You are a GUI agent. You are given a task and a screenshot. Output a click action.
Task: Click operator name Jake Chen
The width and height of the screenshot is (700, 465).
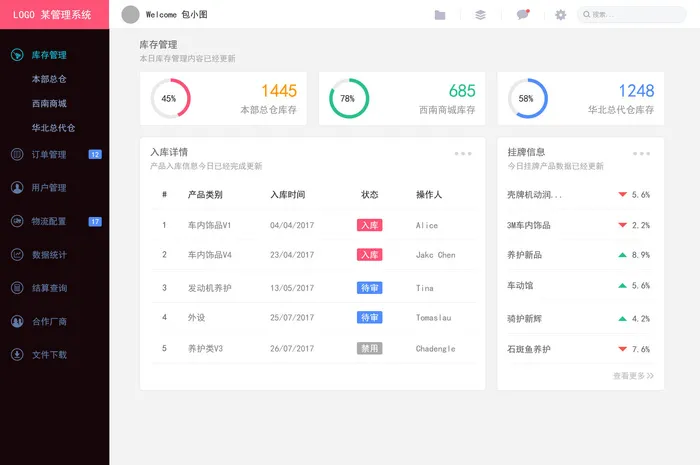tap(436, 255)
